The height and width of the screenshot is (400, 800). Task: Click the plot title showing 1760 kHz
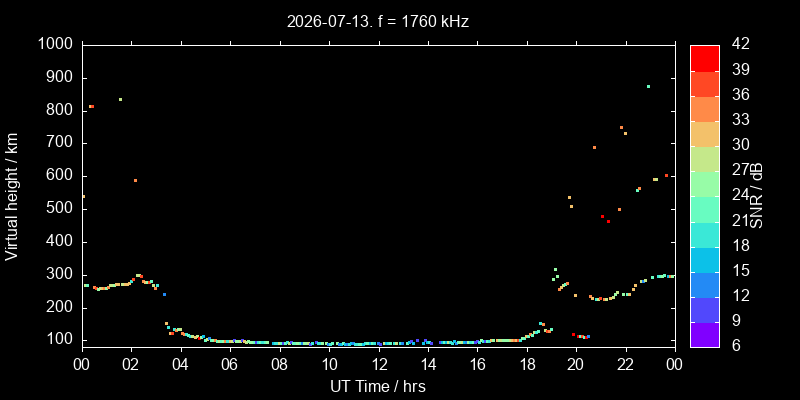coord(378,22)
